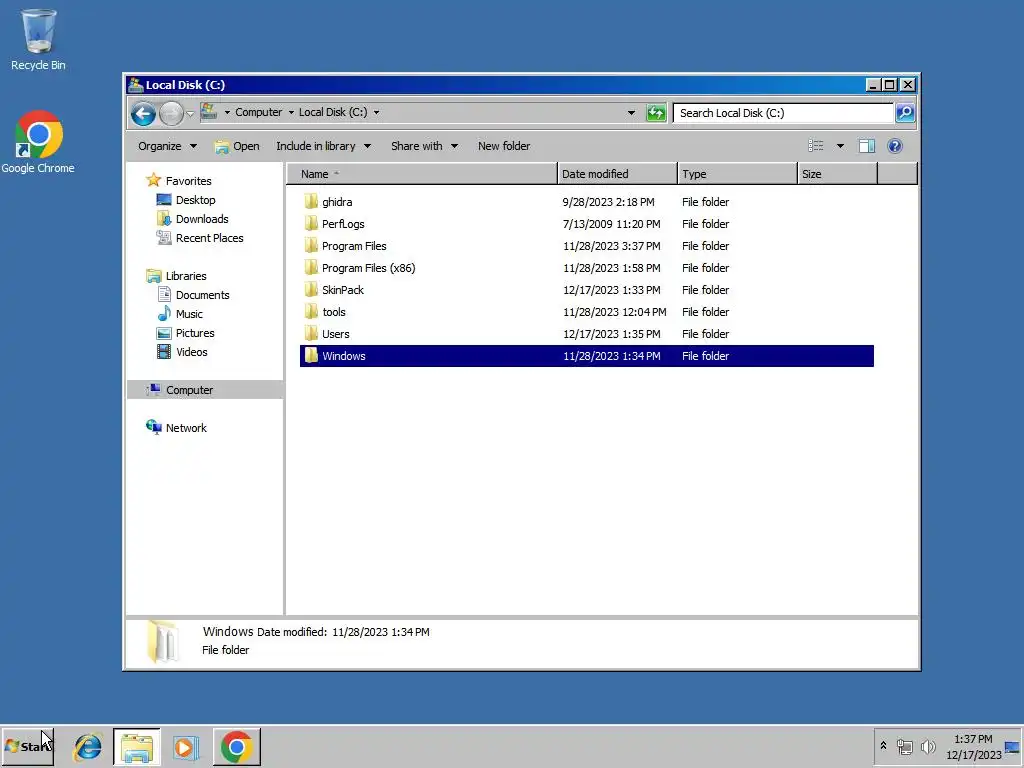
Task: Click the refresh icon next to address bar
Action: click(x=656, y=113)
